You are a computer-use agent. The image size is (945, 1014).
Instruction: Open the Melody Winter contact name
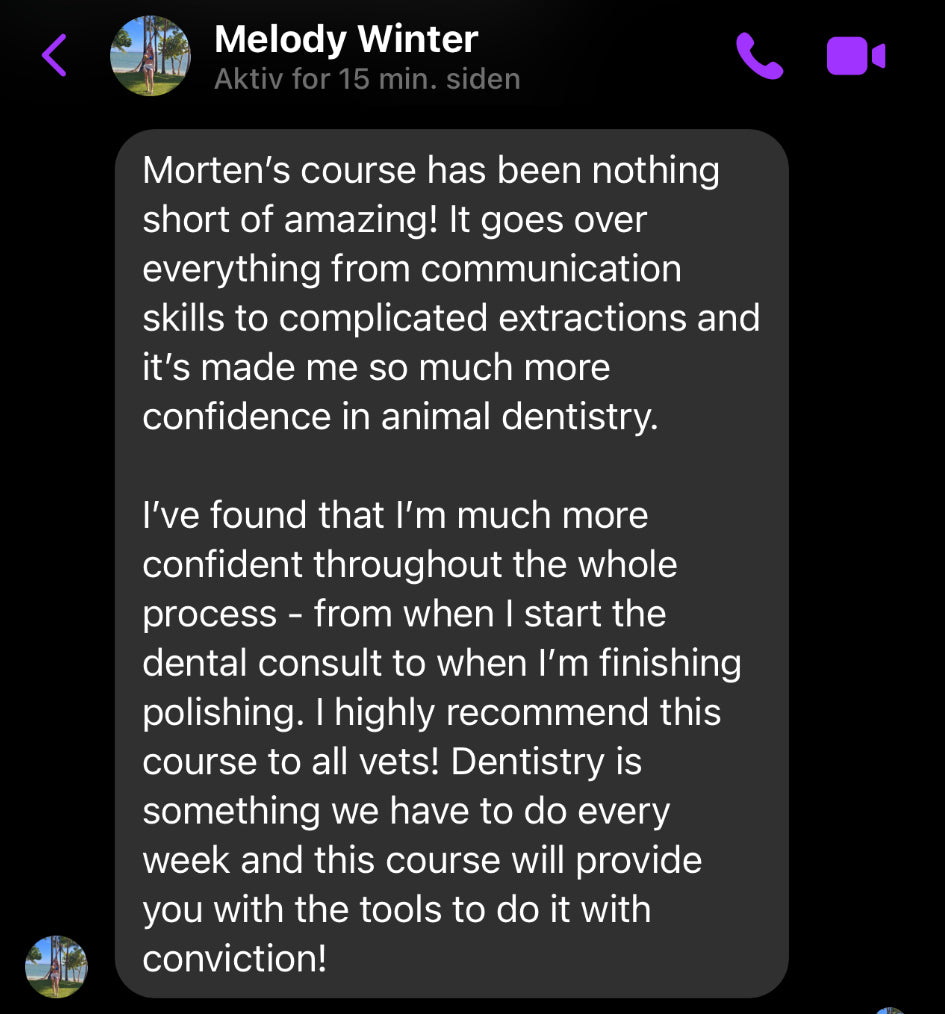346,40
